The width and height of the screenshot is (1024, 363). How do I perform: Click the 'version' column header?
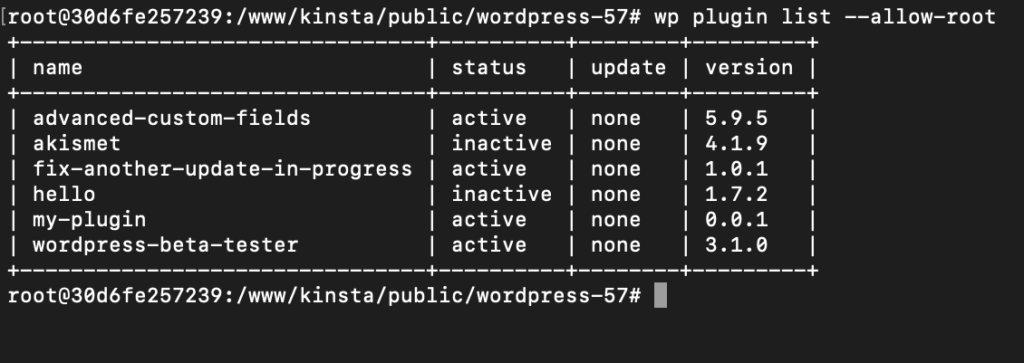click(x=749, y=68)
